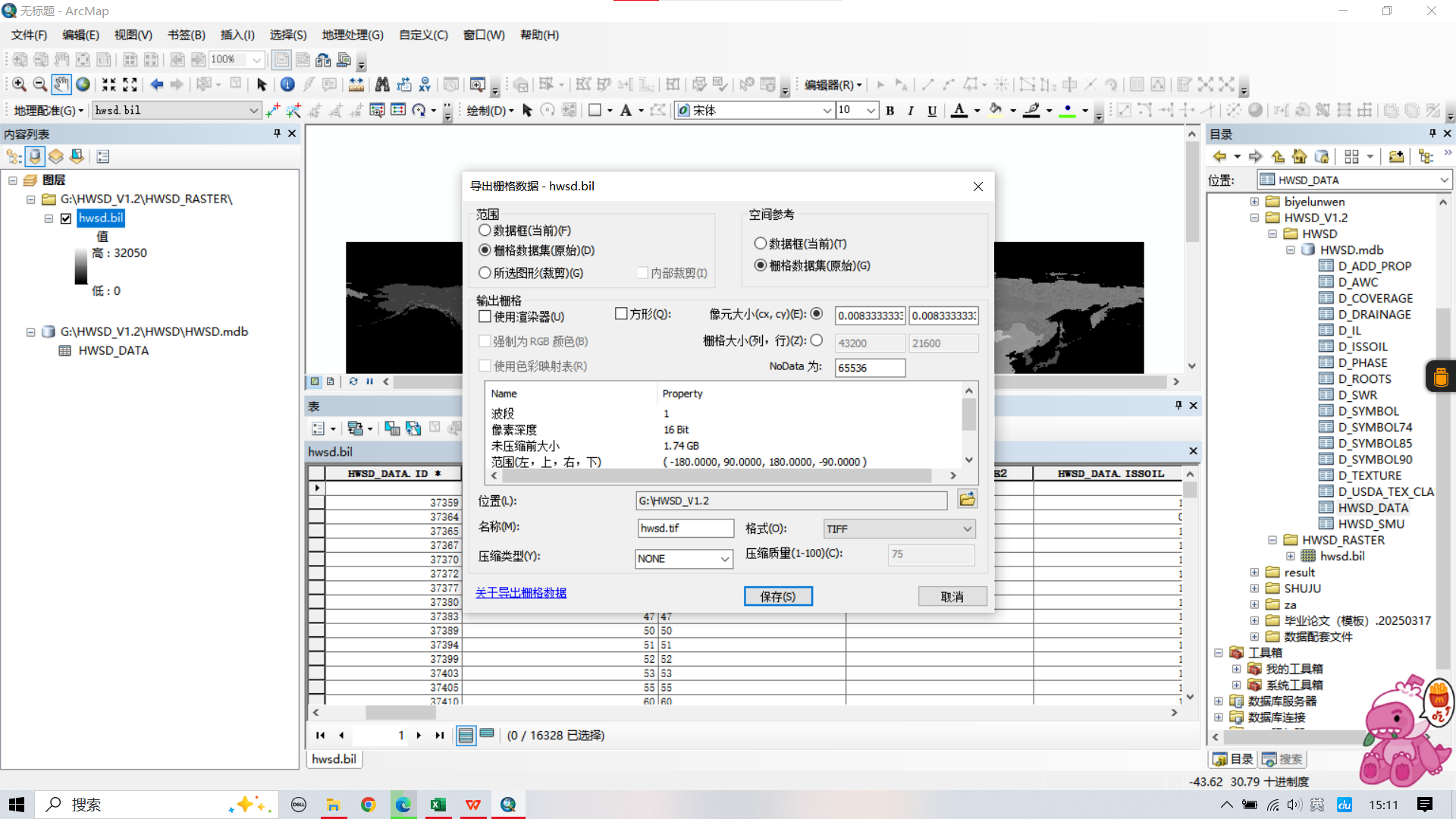Click Add Control Points icon
Screen dimensions: 1456x819
pyautogui.click(x=273, y=111)
